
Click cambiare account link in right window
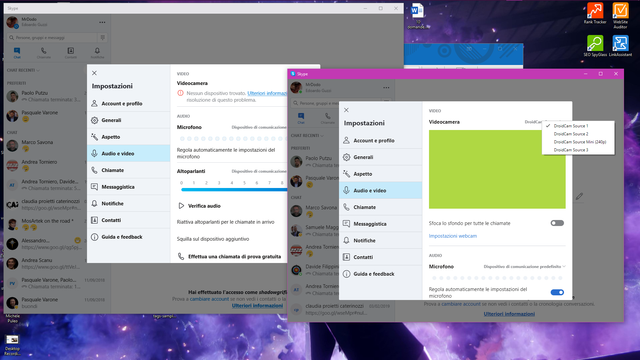coord(461,304)
